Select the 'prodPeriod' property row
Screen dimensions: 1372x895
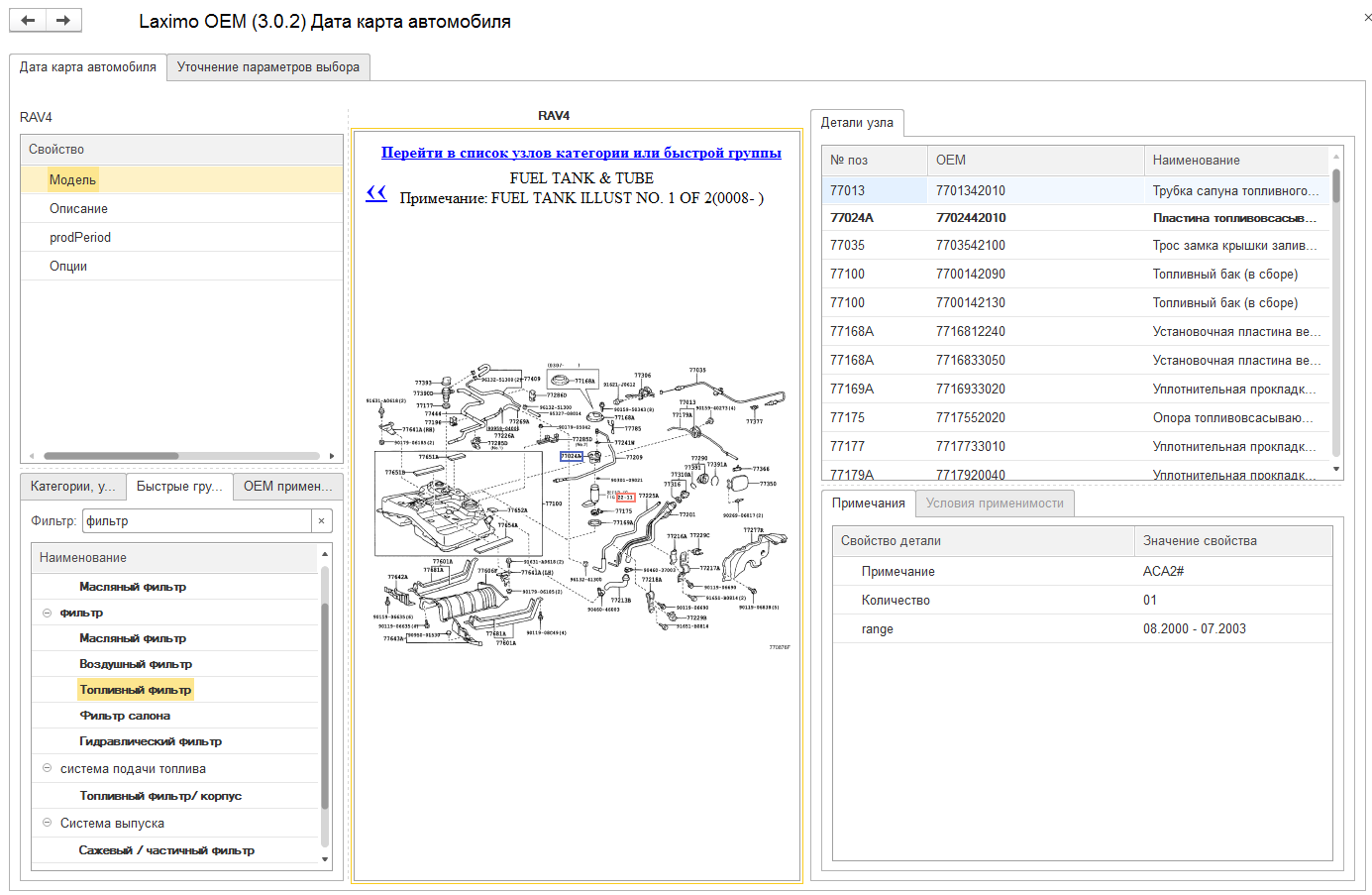[x=181, y=237]
